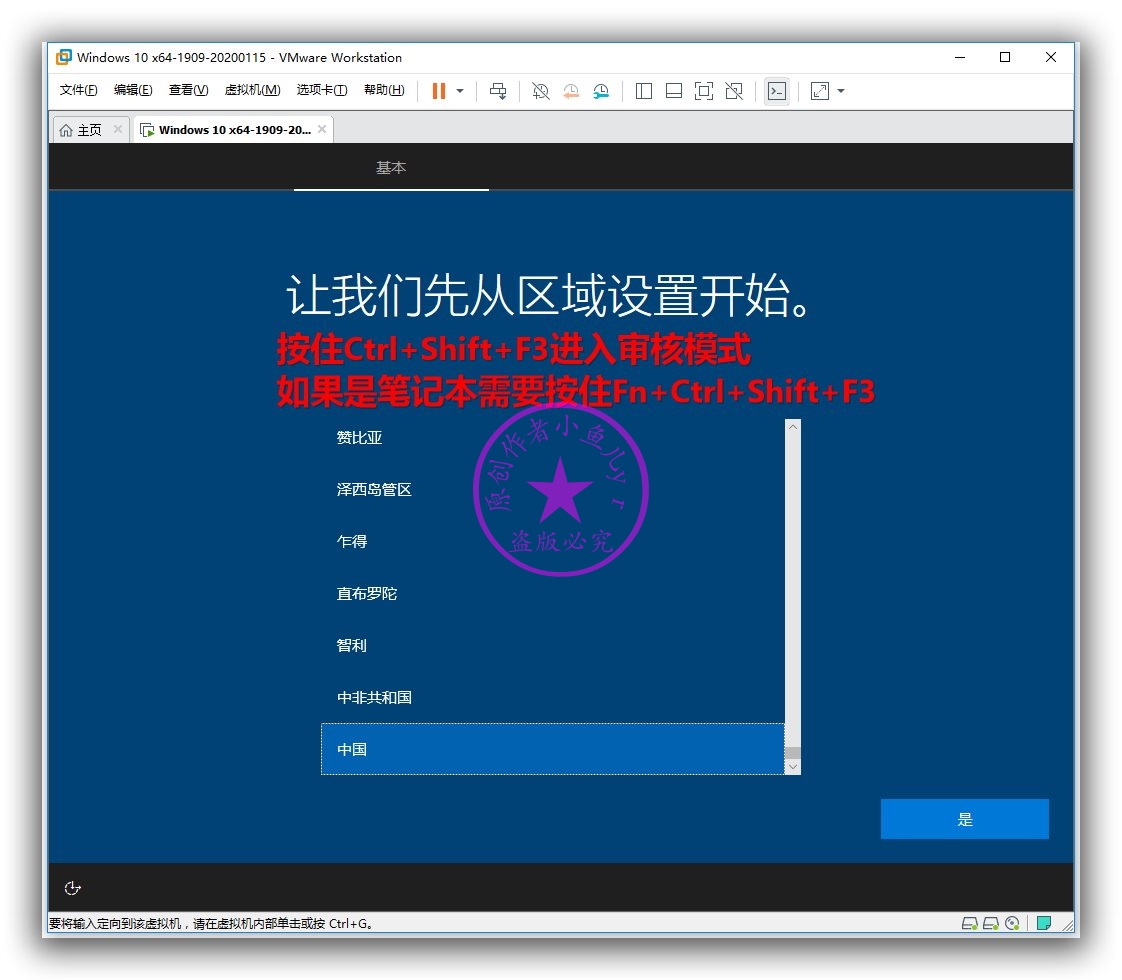This screenshot has height=980, width=1122.
Task: Select 中国 in the region list
Action: point(552,749)
